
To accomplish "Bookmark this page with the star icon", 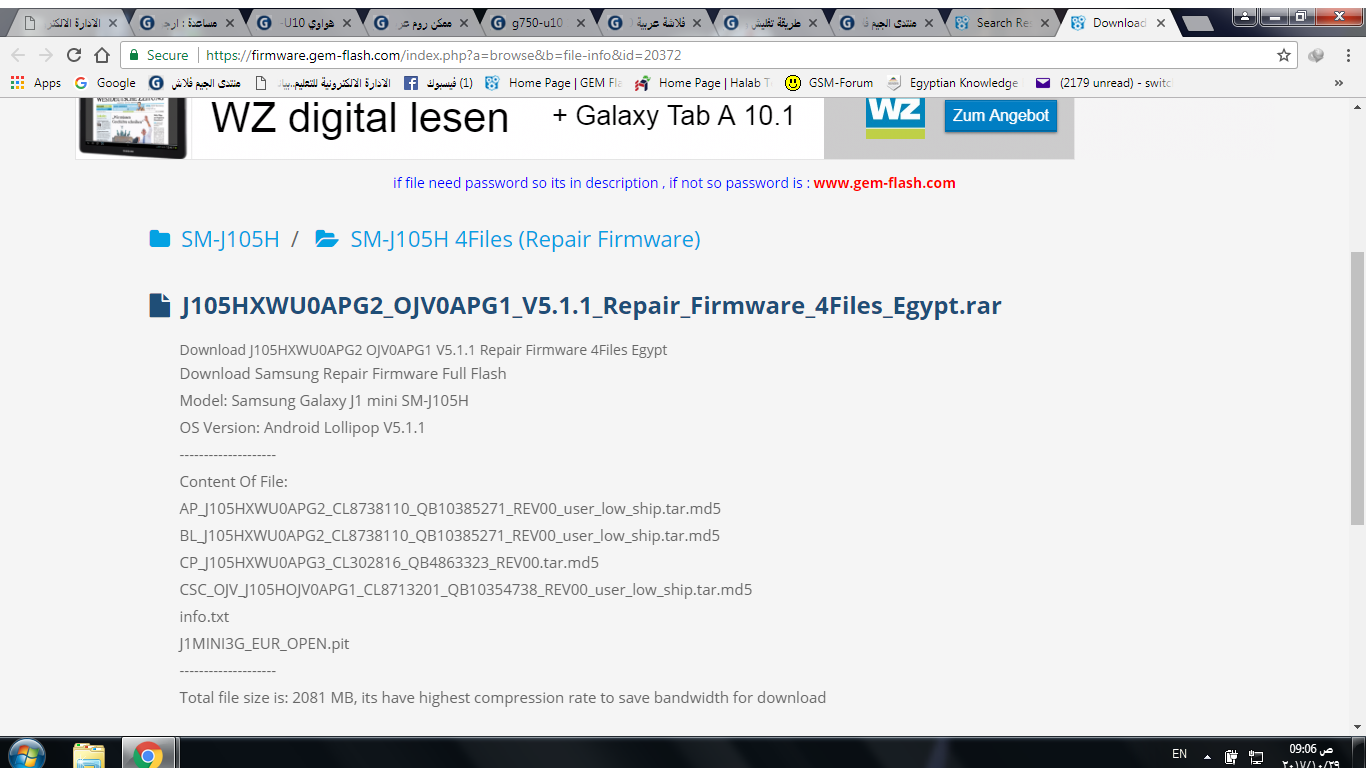I will point(1284,56).
